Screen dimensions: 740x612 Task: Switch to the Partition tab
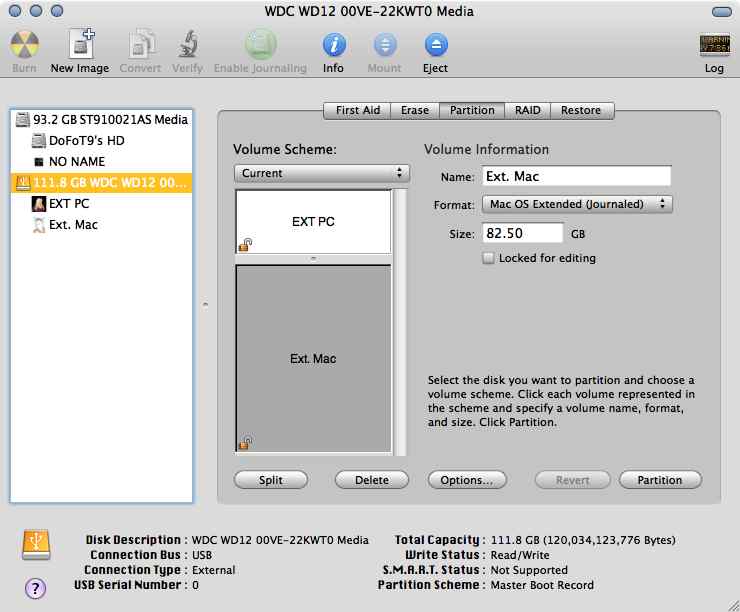[x=472, y=110]
